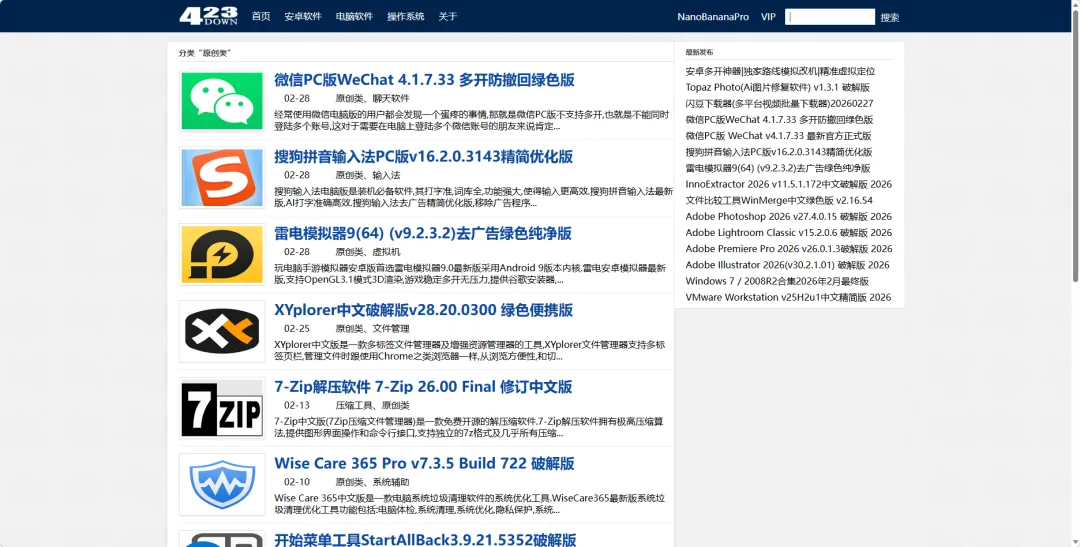Open the 安卓软件 navigation menu

tap(303, 17)
